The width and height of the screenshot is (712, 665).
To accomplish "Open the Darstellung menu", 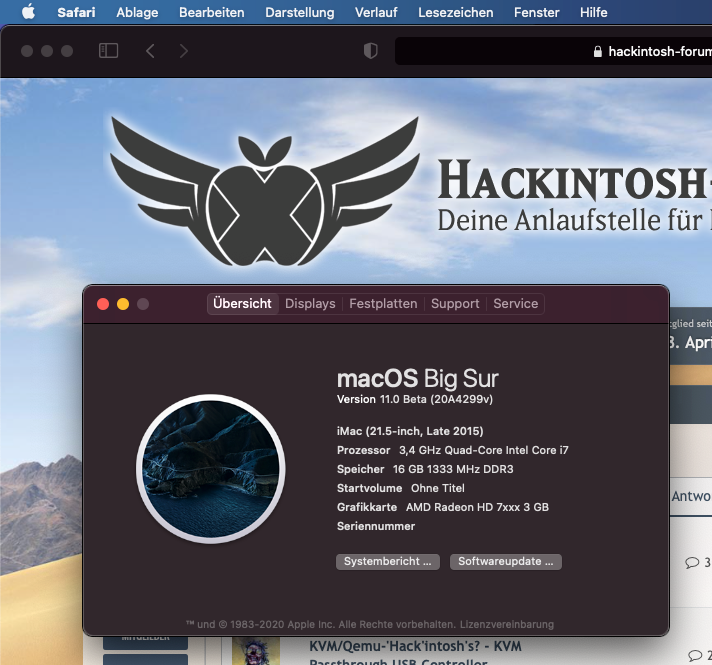I will [x=300, y=12].
